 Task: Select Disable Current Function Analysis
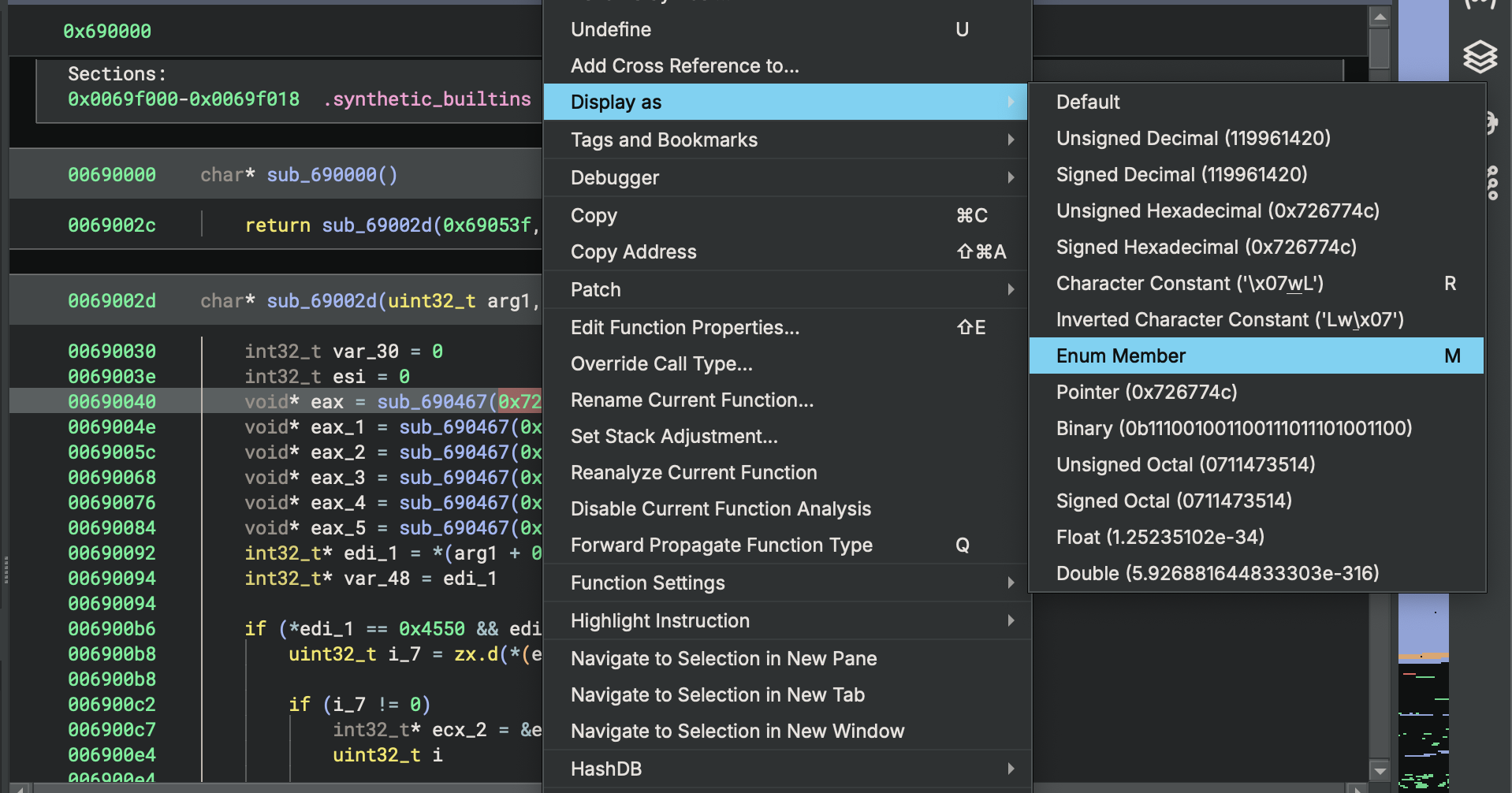coord(785,508)
